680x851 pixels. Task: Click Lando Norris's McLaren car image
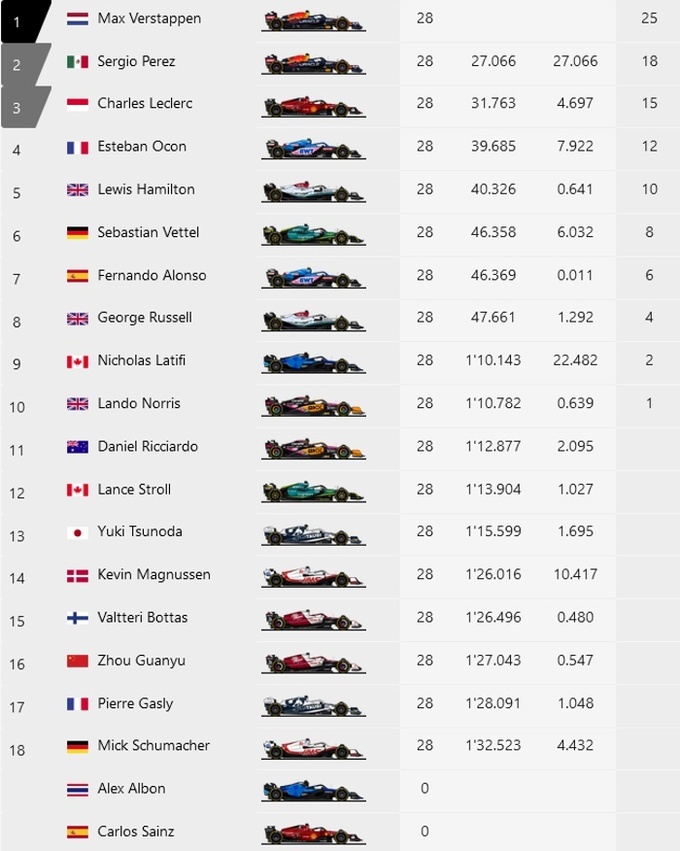[x=313, y=405]
